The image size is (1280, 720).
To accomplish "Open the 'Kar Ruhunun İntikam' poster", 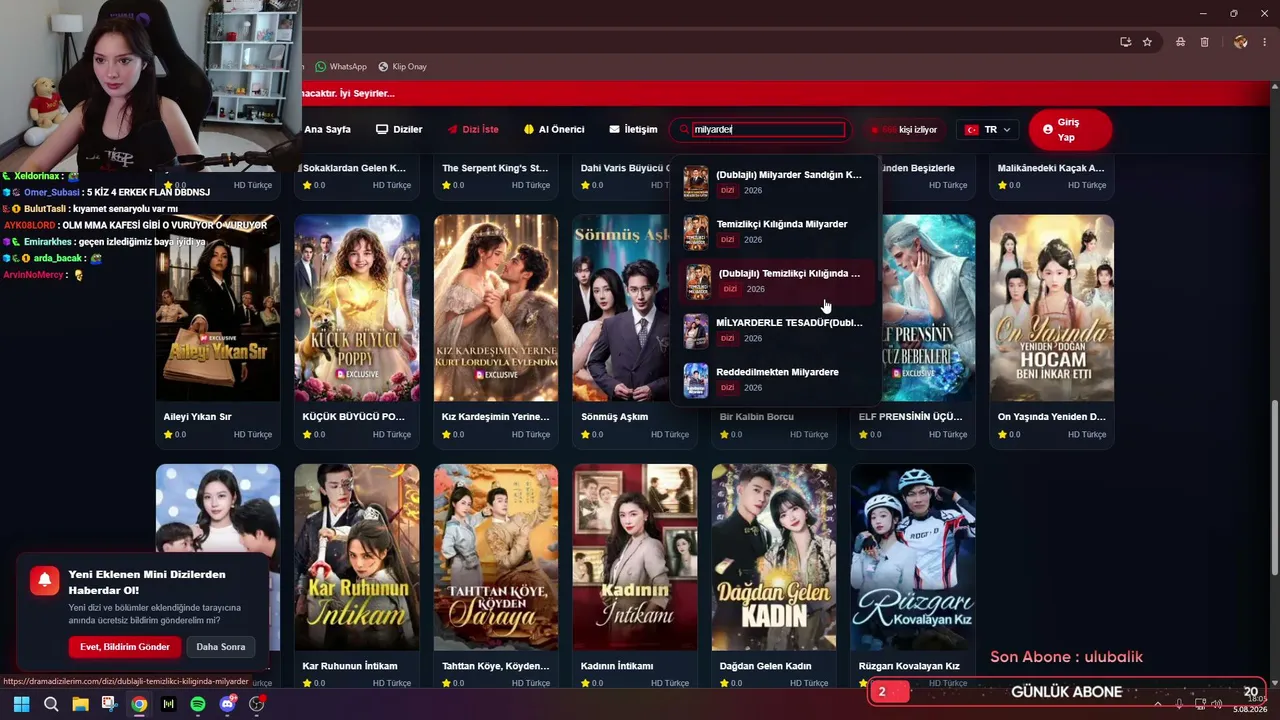I will [x=357, y=557].
